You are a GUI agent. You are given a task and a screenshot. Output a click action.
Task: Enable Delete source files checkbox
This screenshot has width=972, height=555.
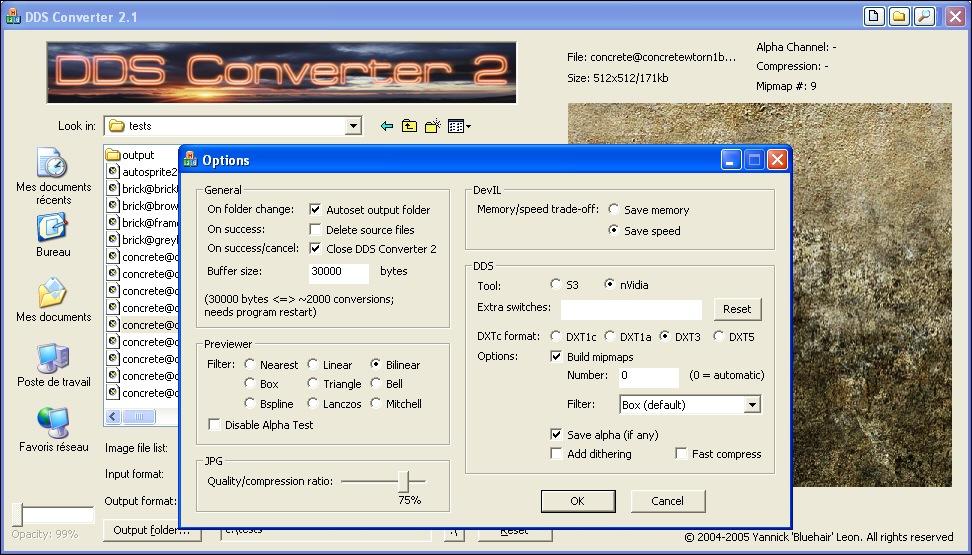[316, 230]
